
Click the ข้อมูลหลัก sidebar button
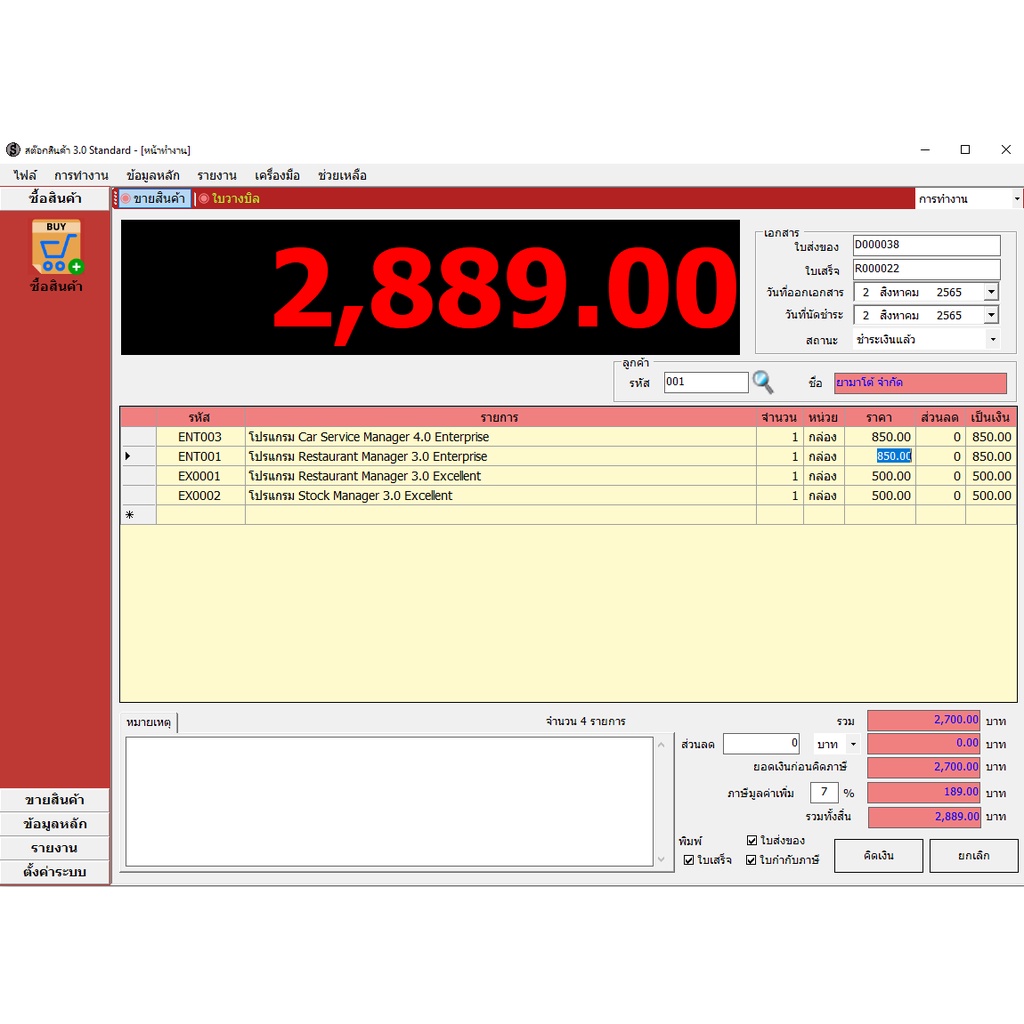[55, 824]
